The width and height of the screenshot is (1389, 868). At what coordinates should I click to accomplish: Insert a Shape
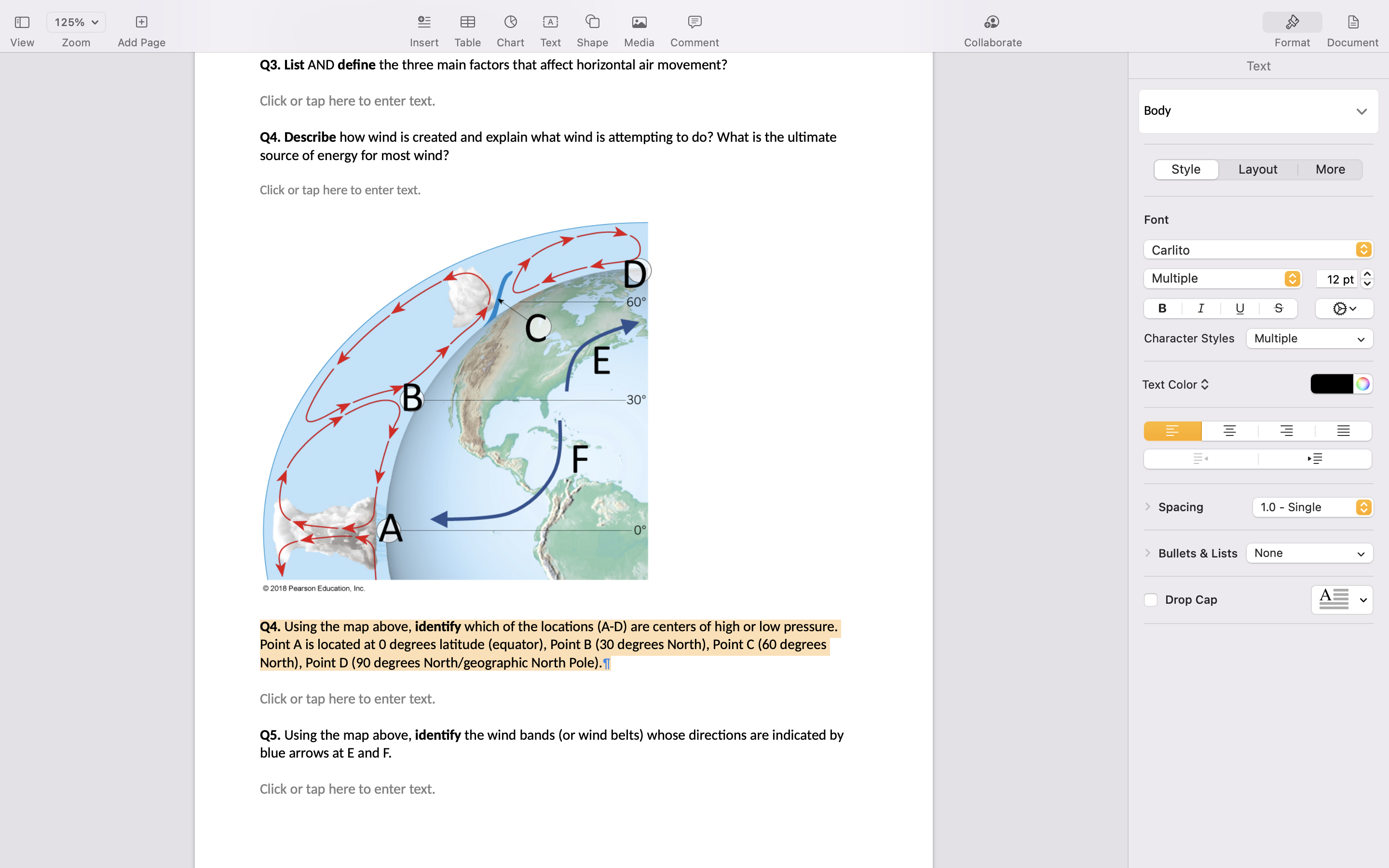[592, 22]
